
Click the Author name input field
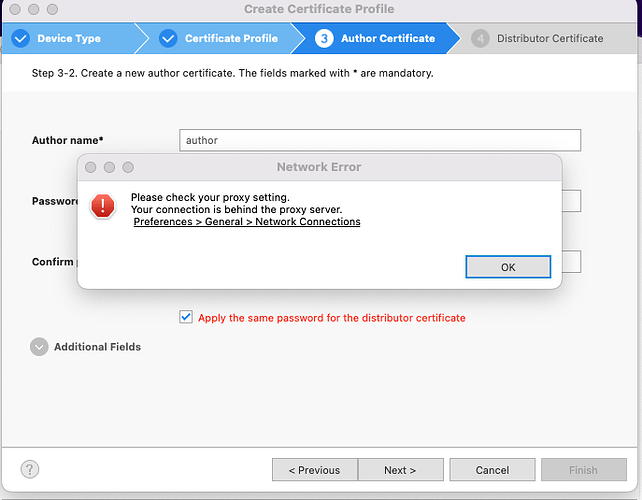pyautogui.click(x=380, y=140)
